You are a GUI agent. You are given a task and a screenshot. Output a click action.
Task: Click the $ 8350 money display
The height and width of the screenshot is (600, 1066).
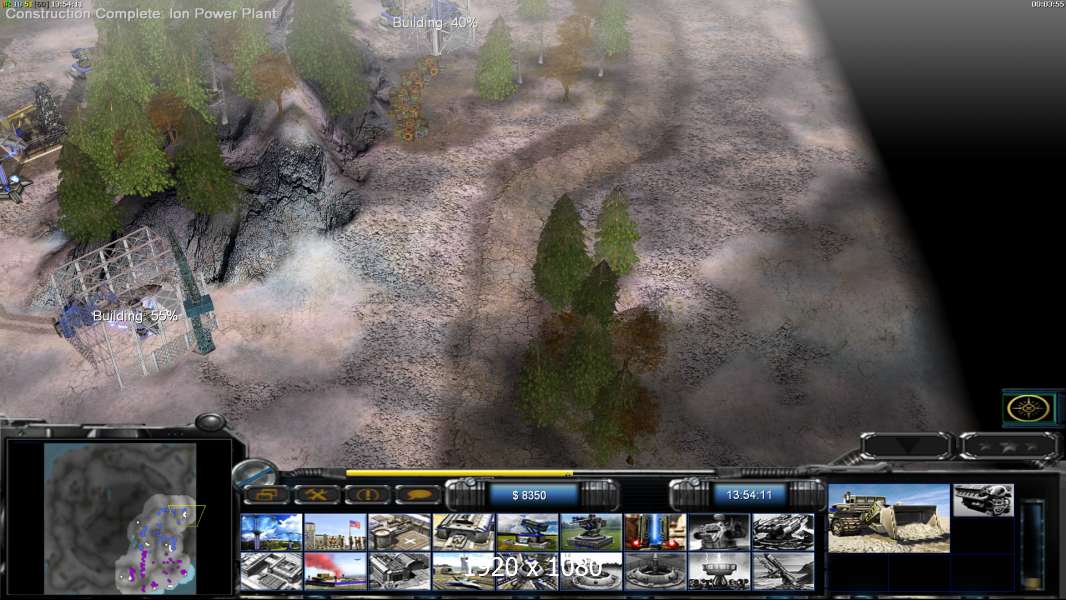pyautogui.click(x=530, y=495)
